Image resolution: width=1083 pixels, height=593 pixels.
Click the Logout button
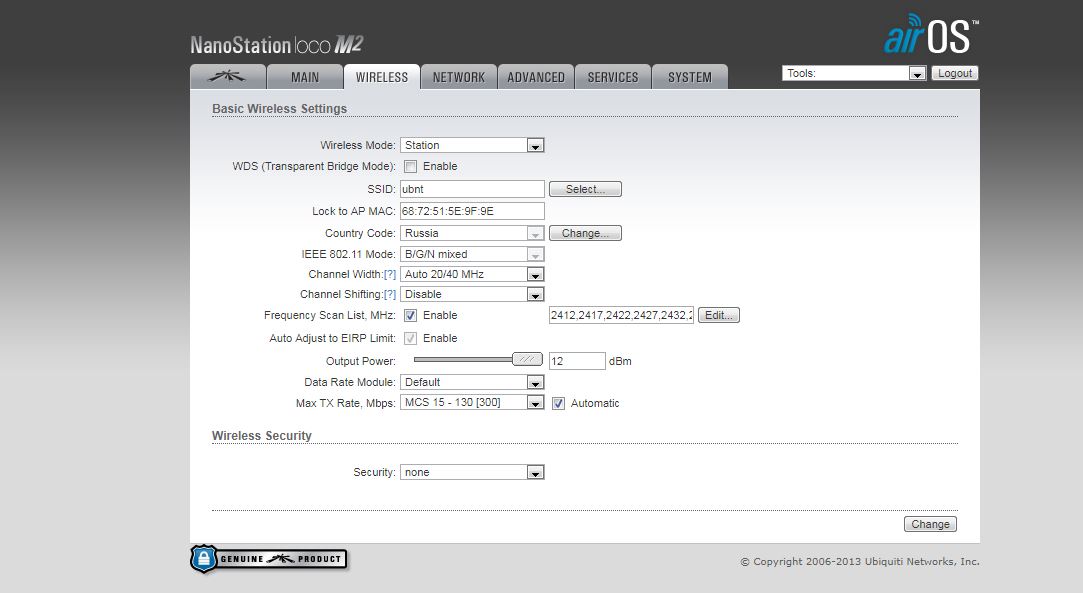[955, 73]
